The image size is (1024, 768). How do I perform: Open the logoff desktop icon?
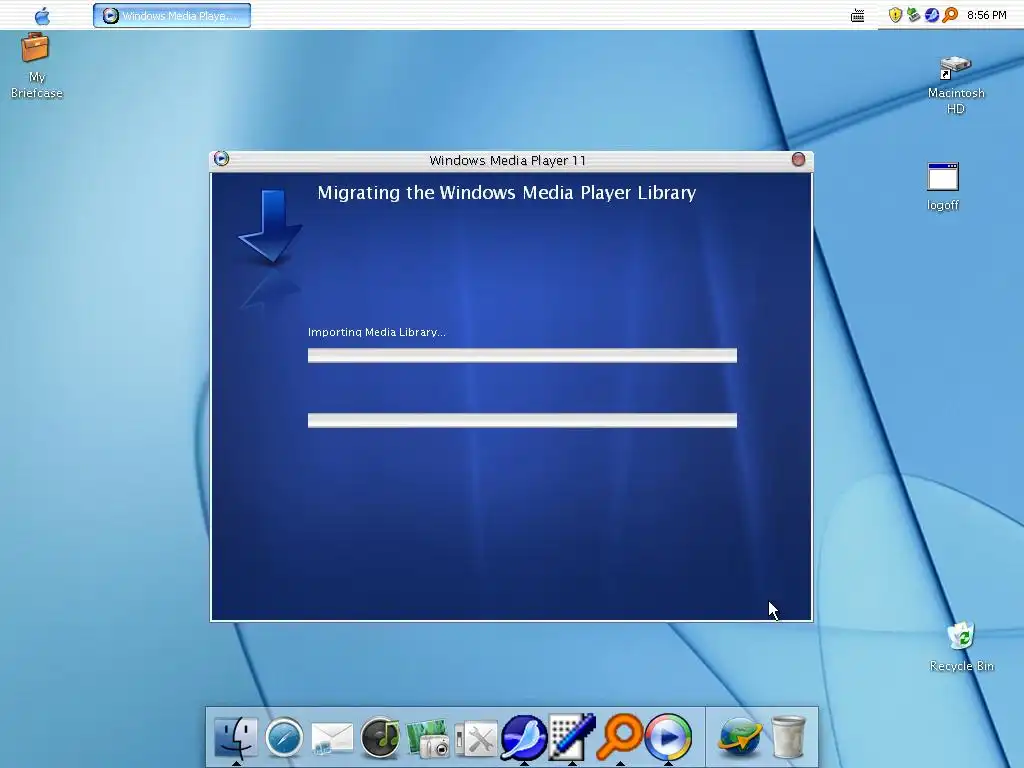click(x=943, y=187)
